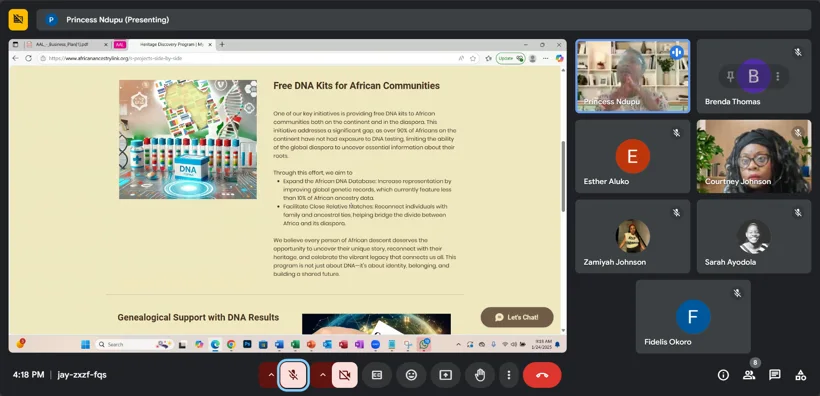Click the yellow icon at top-left corner
Screen dimensions: 820x396
pyautogui.click(x=18, y=20)
